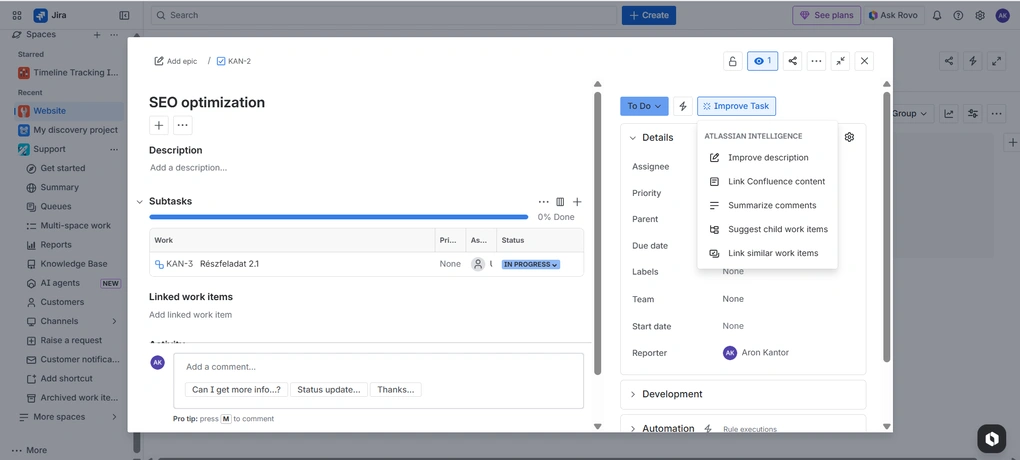Open the AK profile avatar menu
Viewport: 1020px width, 460px height.
(1002, 15)
